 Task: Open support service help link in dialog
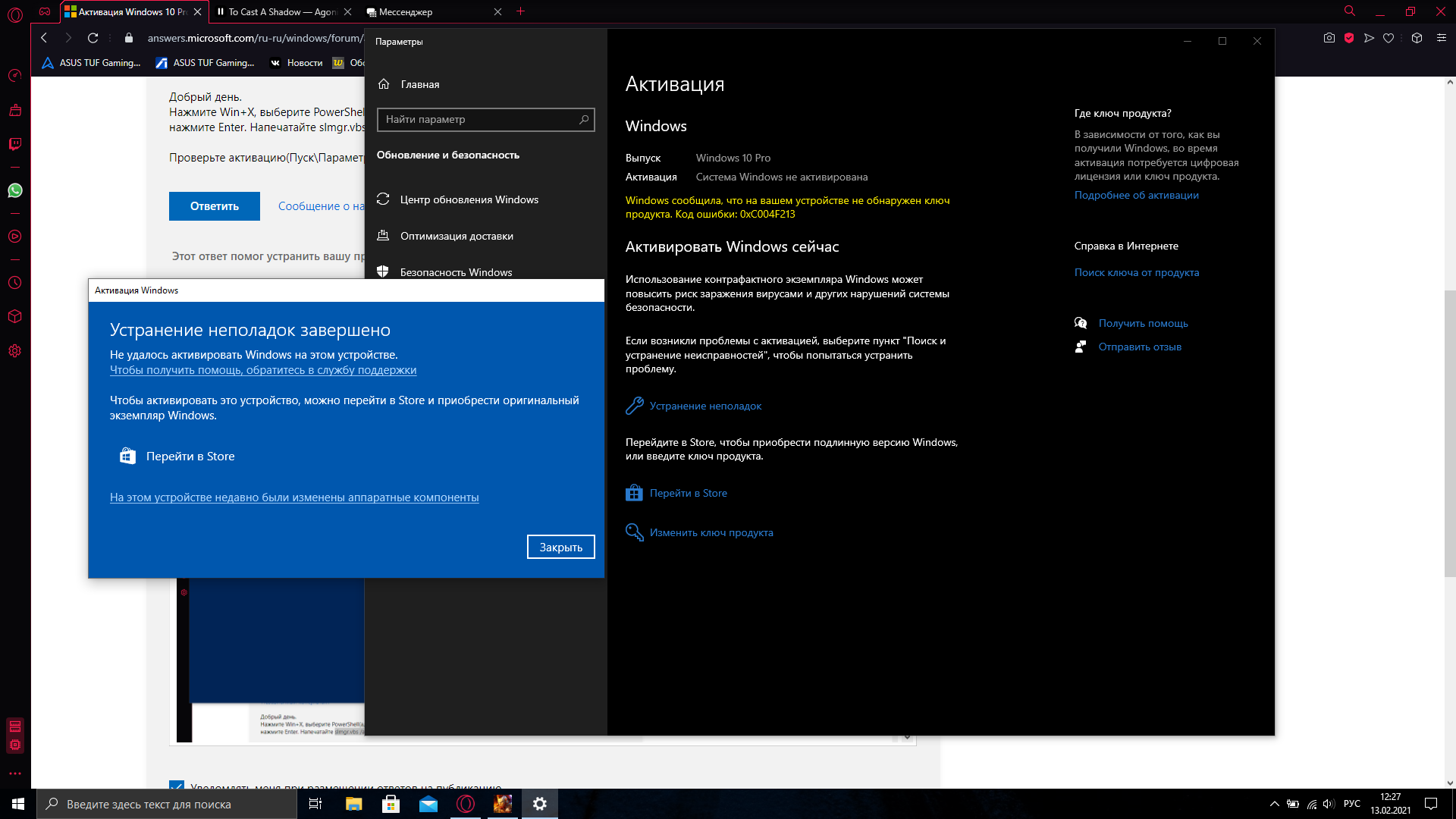[x=263, y=370]
